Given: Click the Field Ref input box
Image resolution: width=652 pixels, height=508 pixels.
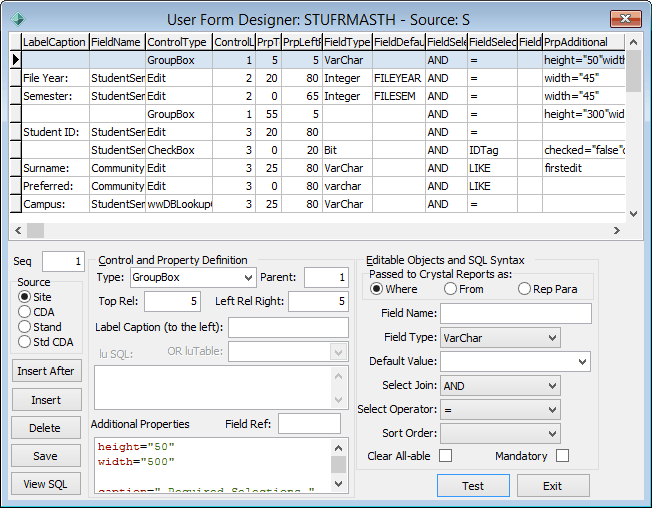Looking at the screenshot, I should 309,424.
